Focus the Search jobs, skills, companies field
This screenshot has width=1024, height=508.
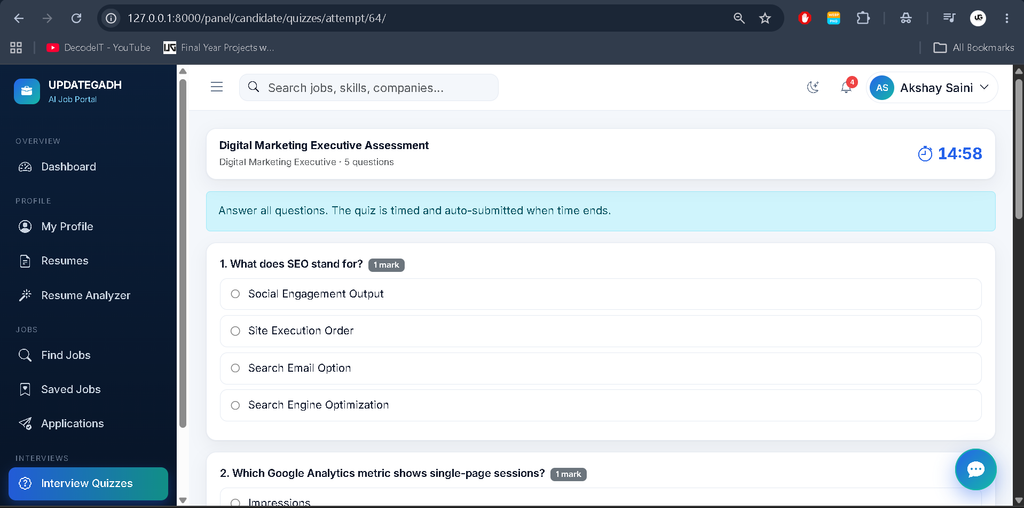point(368,87)
